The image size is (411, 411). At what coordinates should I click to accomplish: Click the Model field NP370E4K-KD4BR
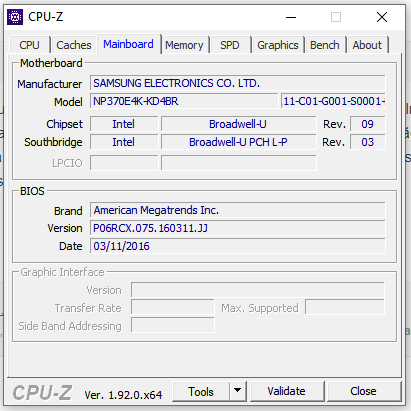pyautogui.click(x=184, y=101)
